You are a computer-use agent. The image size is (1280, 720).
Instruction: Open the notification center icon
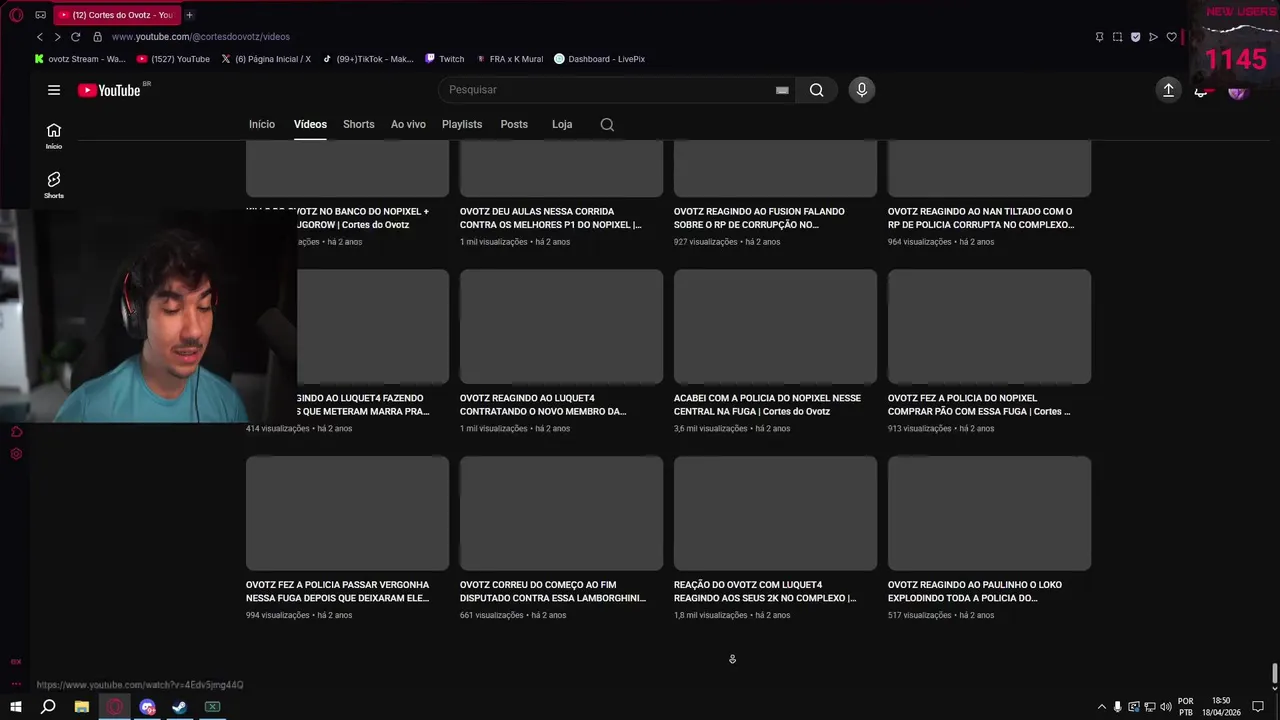[1256, 707]
